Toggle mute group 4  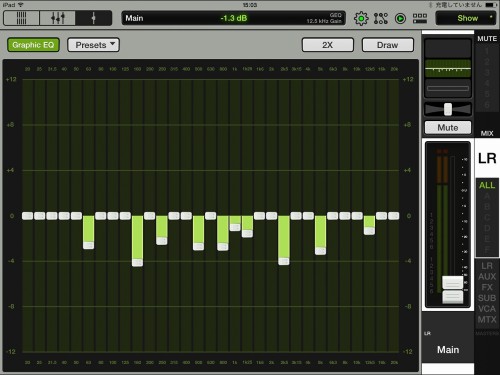(487, 83)
